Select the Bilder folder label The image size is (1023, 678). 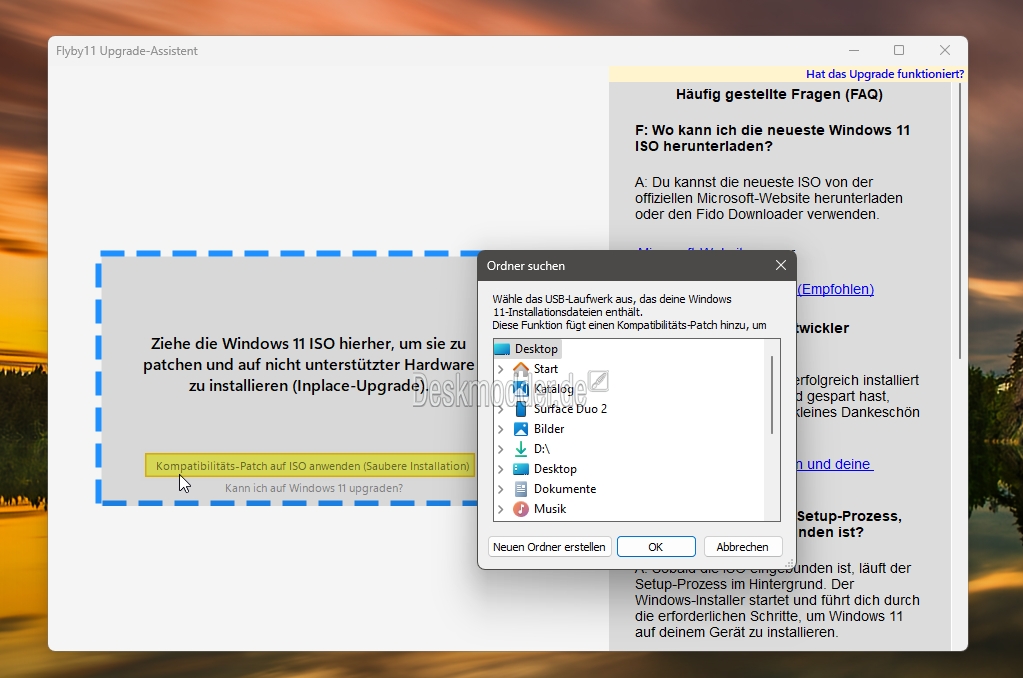click(549, 429)
